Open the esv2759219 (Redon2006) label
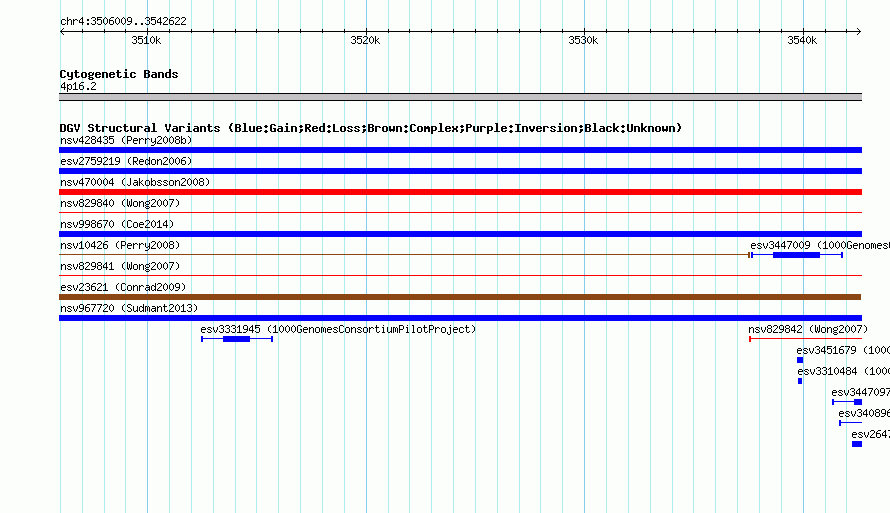890x513 pixels. point(126,161)
